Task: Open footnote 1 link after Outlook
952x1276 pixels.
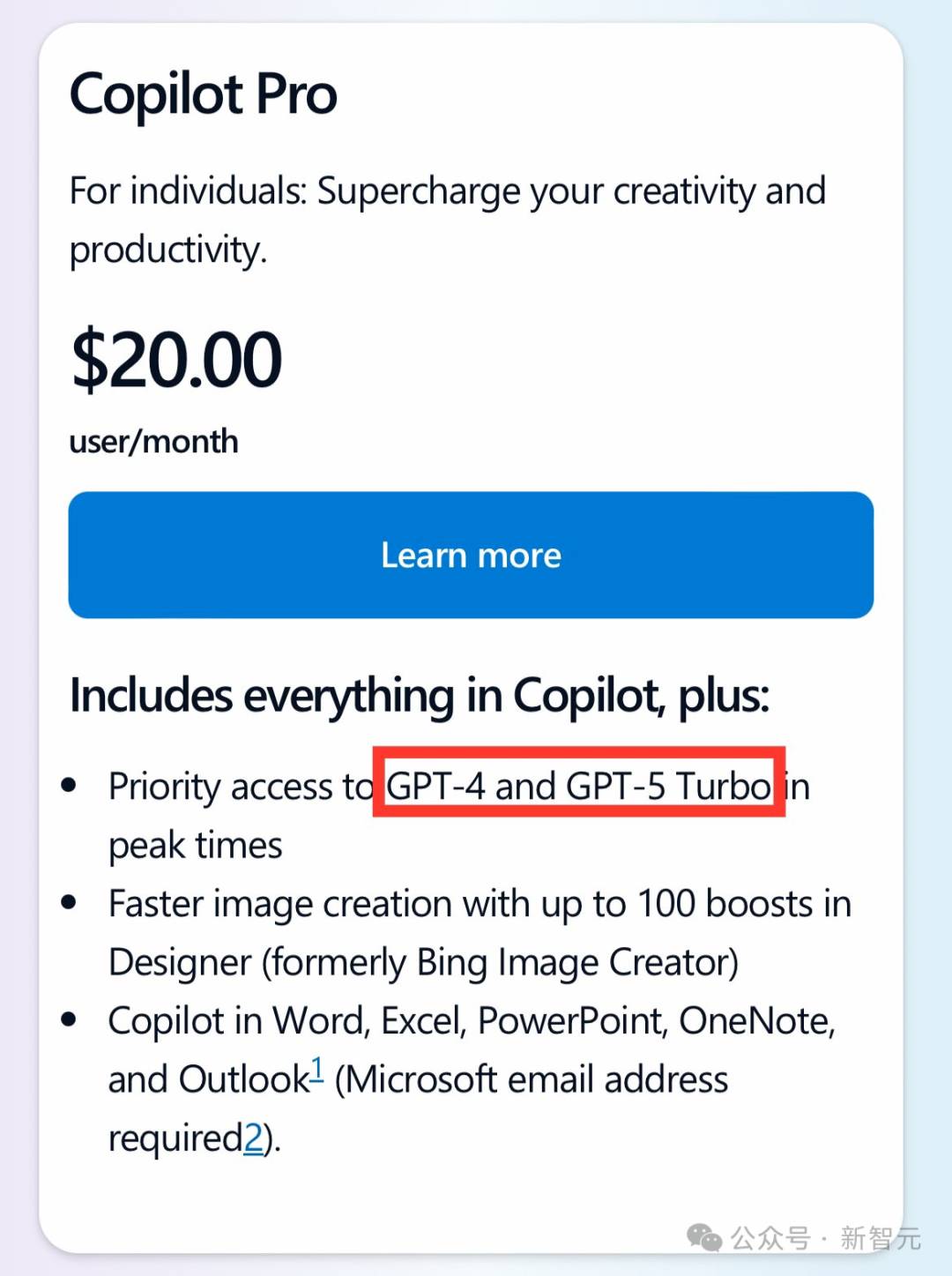Action: 317,1069
